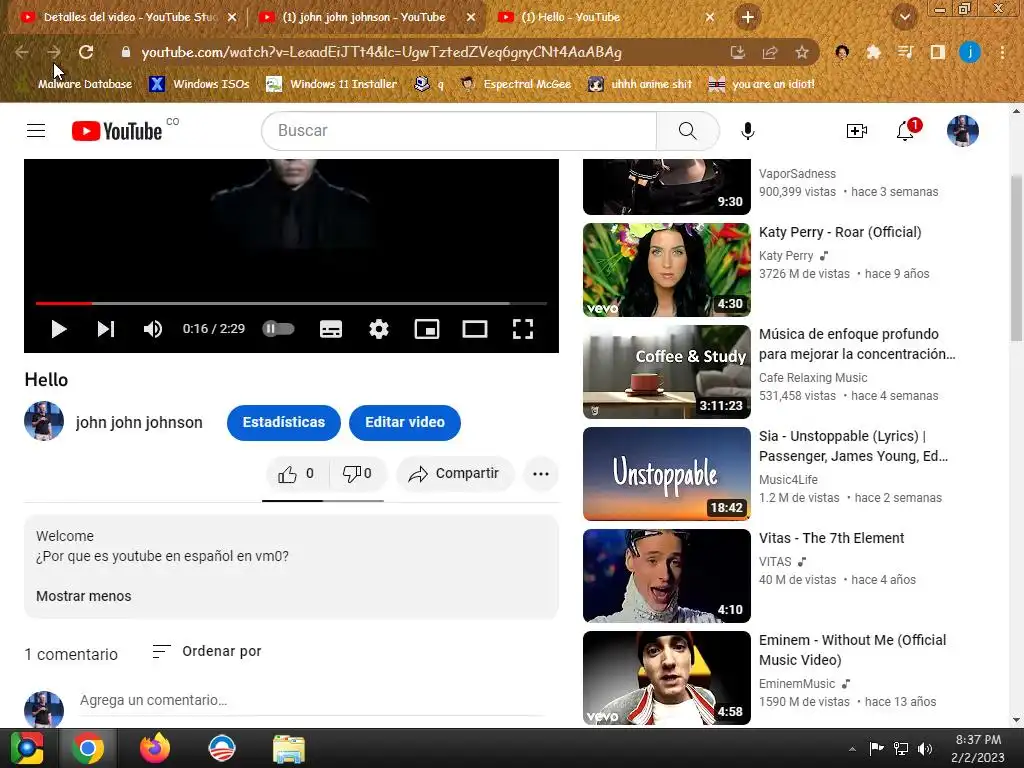Toggle subtitles in the player
Image resolution: width=1024 pixels, height=768 pixels.
331,329
